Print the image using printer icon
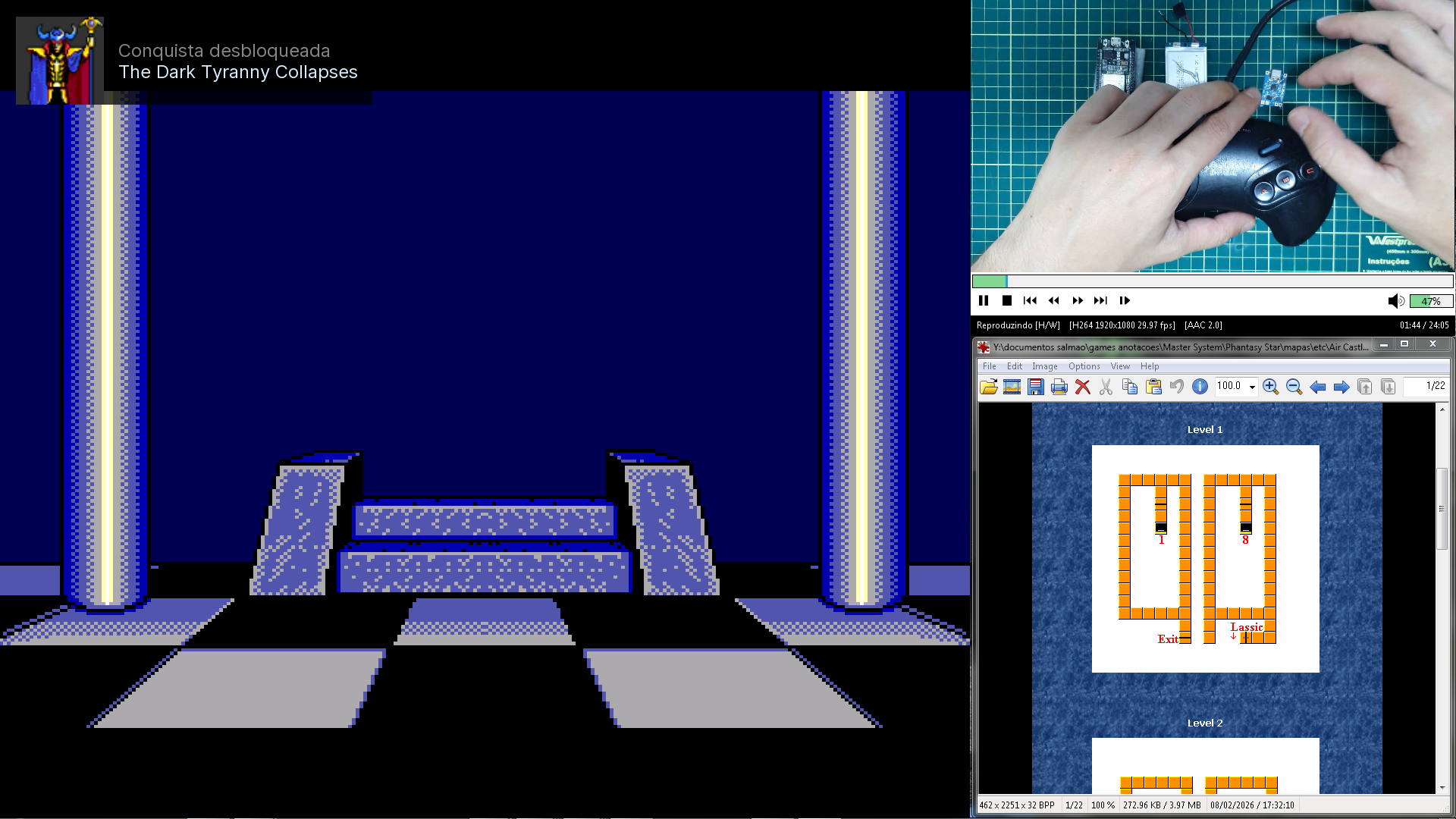The image size is (1456, 819). [x=1059, y=388]
